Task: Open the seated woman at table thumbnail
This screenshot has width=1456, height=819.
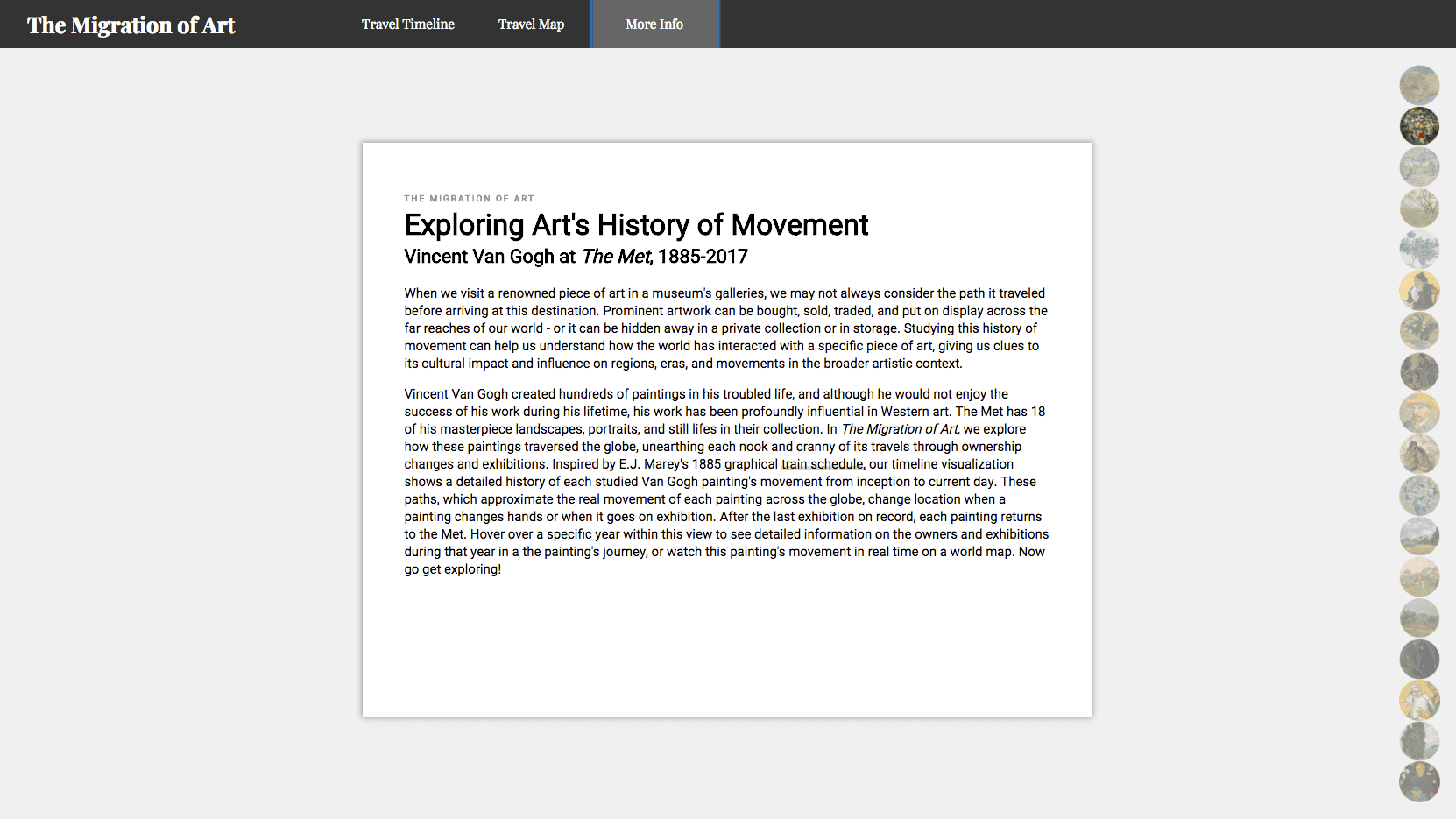Action: 1419,290
